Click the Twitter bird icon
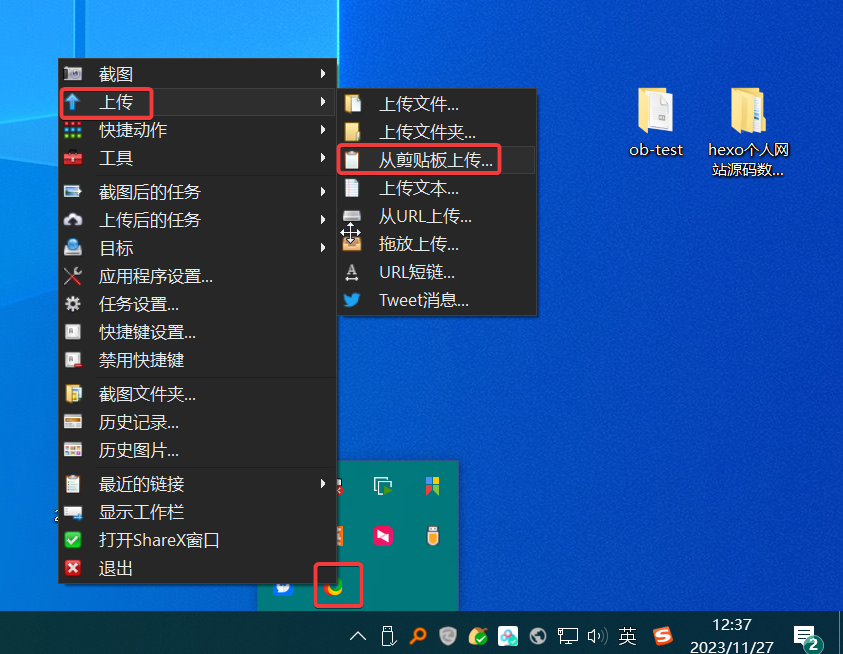The image size is (843, 654). [x=352, y=300]
